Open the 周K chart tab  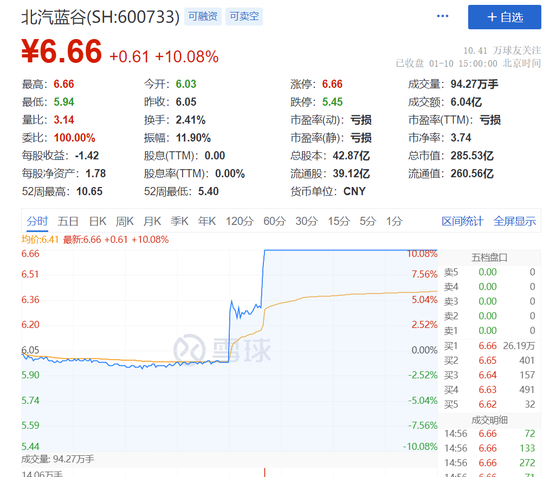click(x=125, y=221)
